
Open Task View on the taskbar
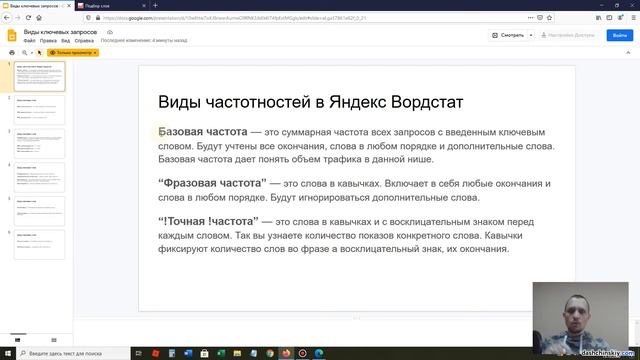tap(138, 353)
